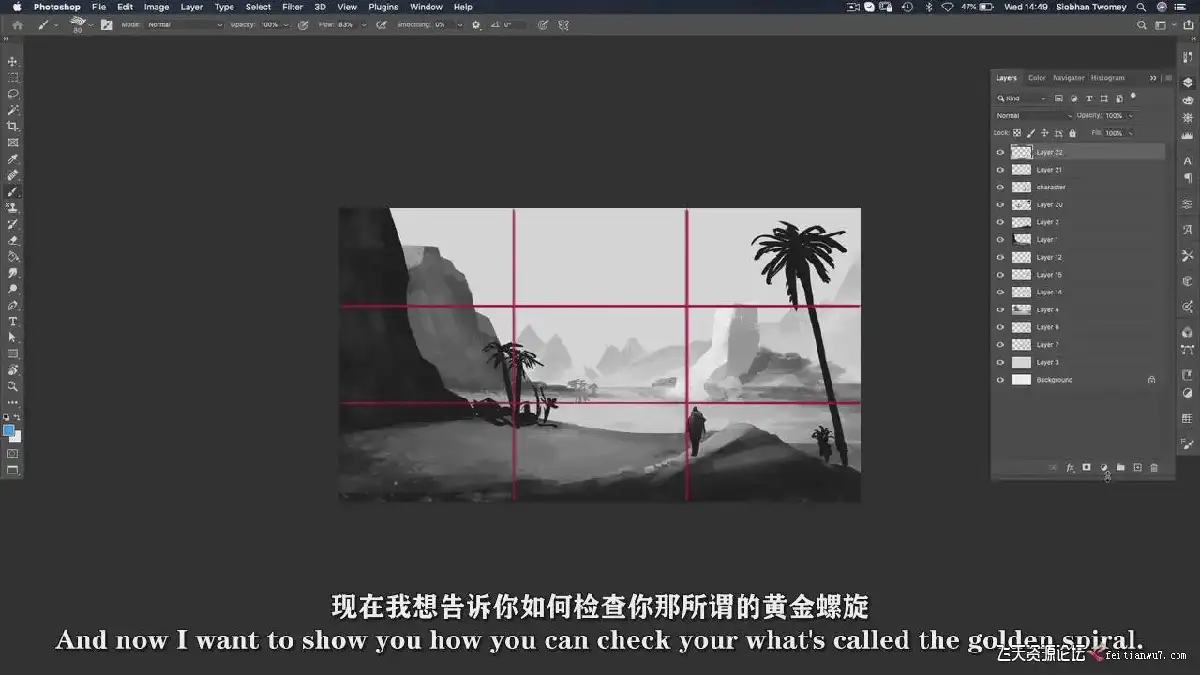The width and height of the screenshot is (1200, 675).
Task: Select the Pen tool
Action: click(13, 305)
